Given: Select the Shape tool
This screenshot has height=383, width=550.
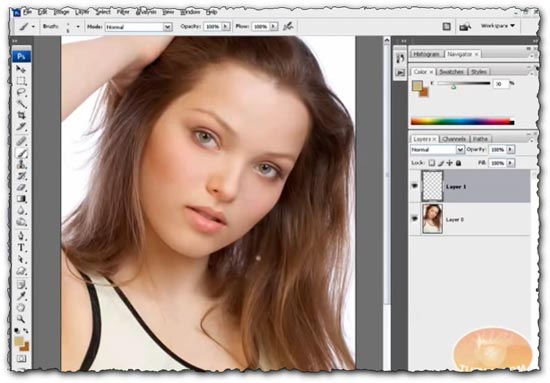Looking at the screenshot, I should pos(21,271).
